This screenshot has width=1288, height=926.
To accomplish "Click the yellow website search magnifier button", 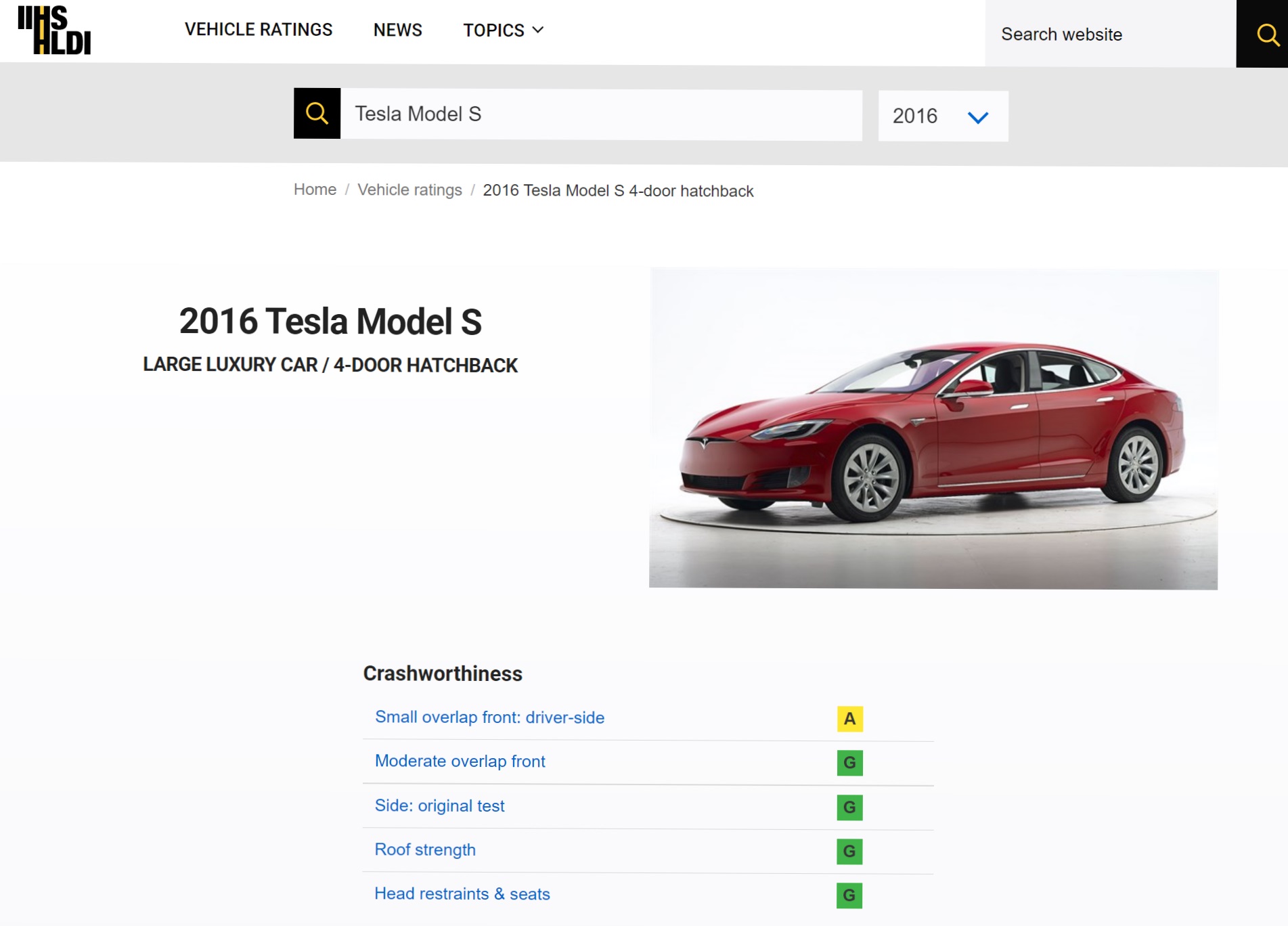I will point(1262,34).
